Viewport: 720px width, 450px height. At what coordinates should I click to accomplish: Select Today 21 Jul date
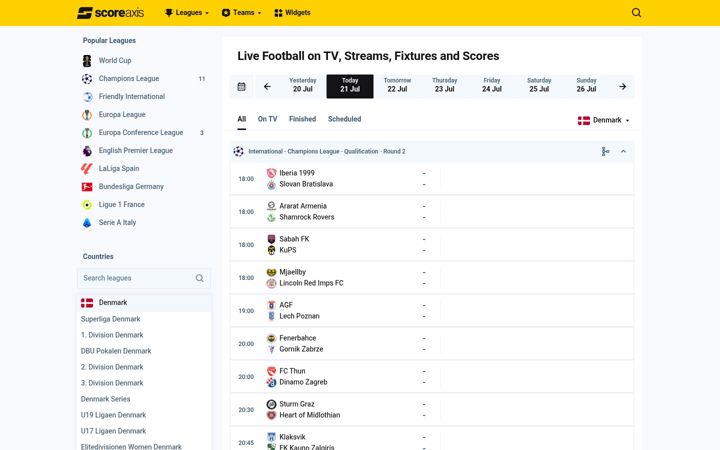tap(350, 86)
